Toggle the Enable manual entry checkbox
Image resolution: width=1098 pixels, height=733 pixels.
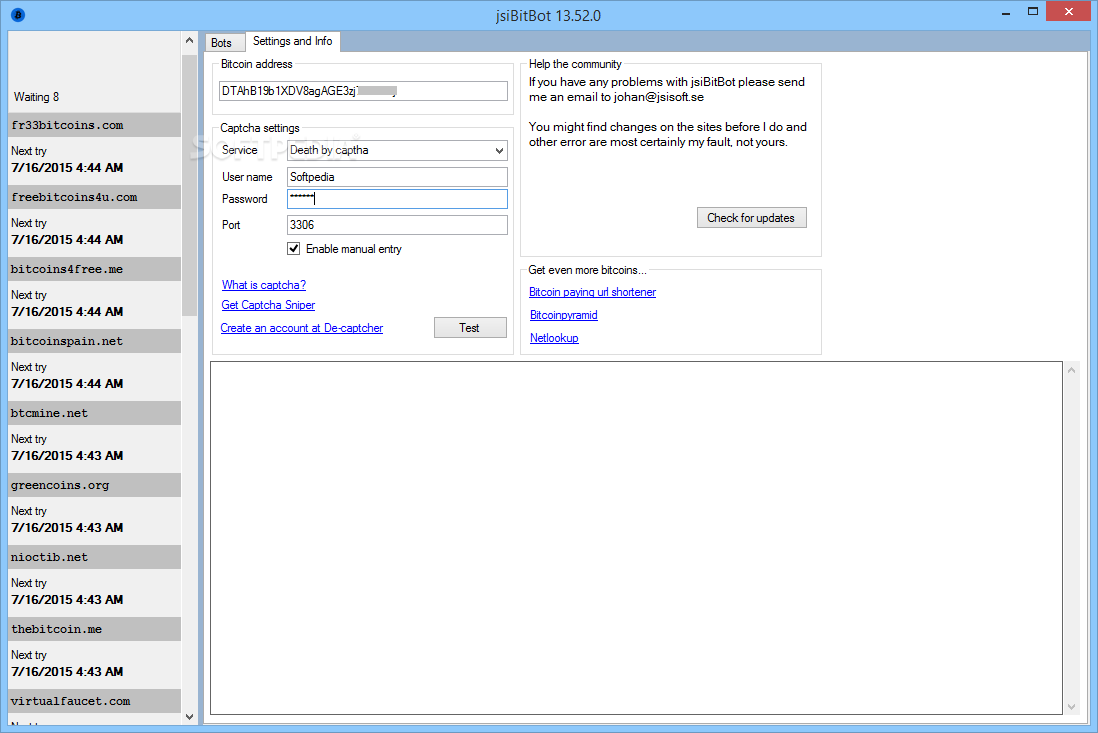pos(294,249)
